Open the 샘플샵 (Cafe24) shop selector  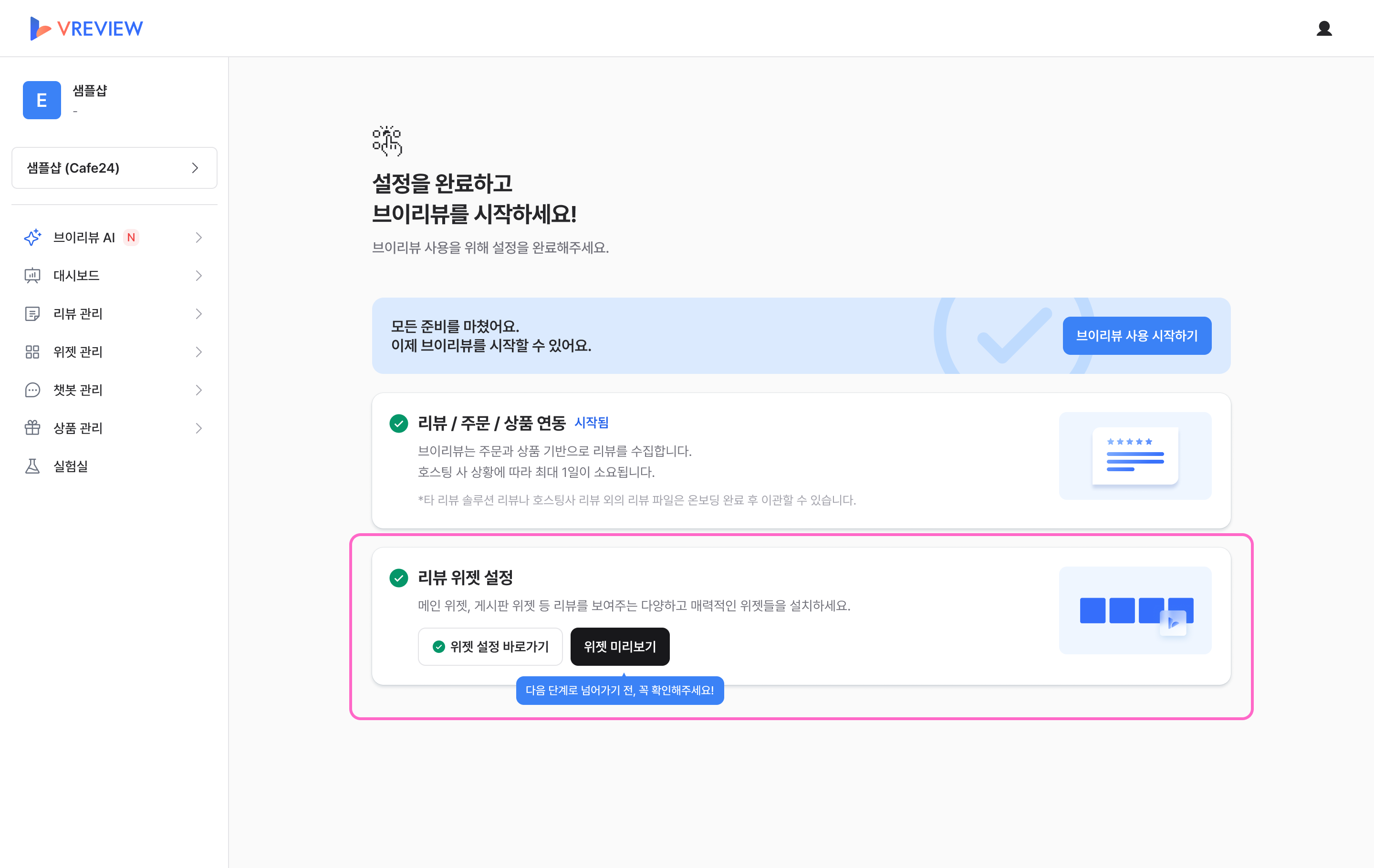point(114,168)
